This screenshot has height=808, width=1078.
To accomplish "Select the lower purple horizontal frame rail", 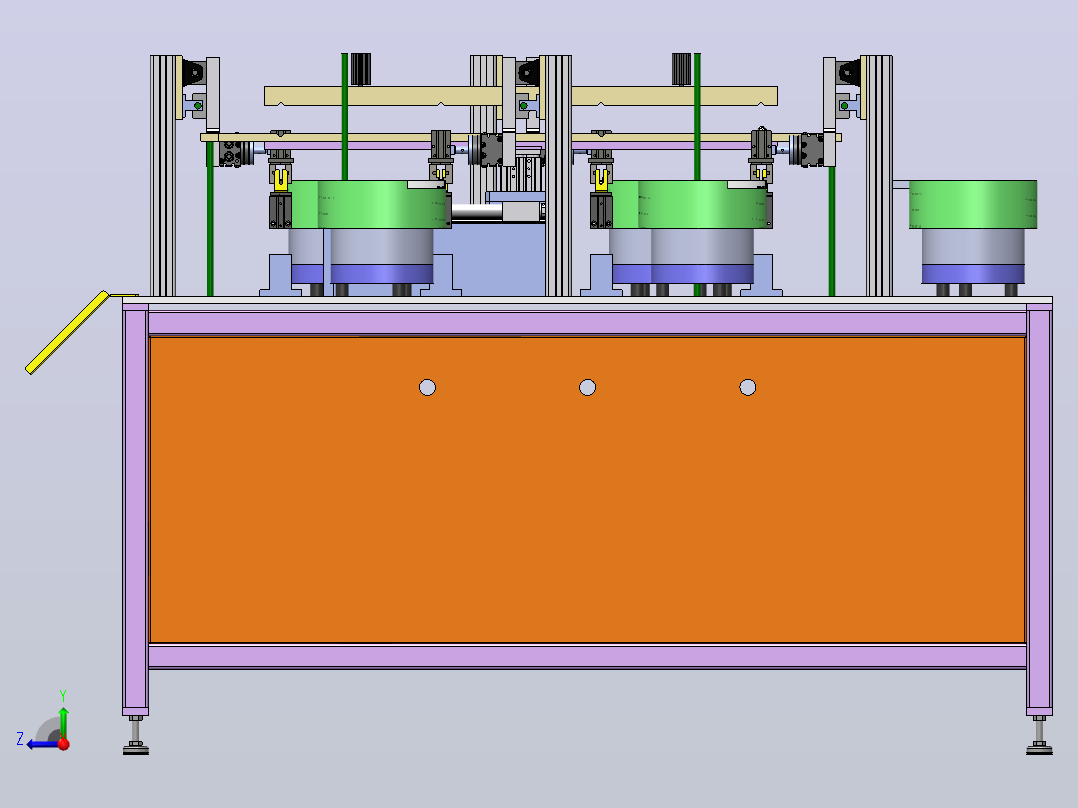I will pyautogui.click(x=587, y=657).
